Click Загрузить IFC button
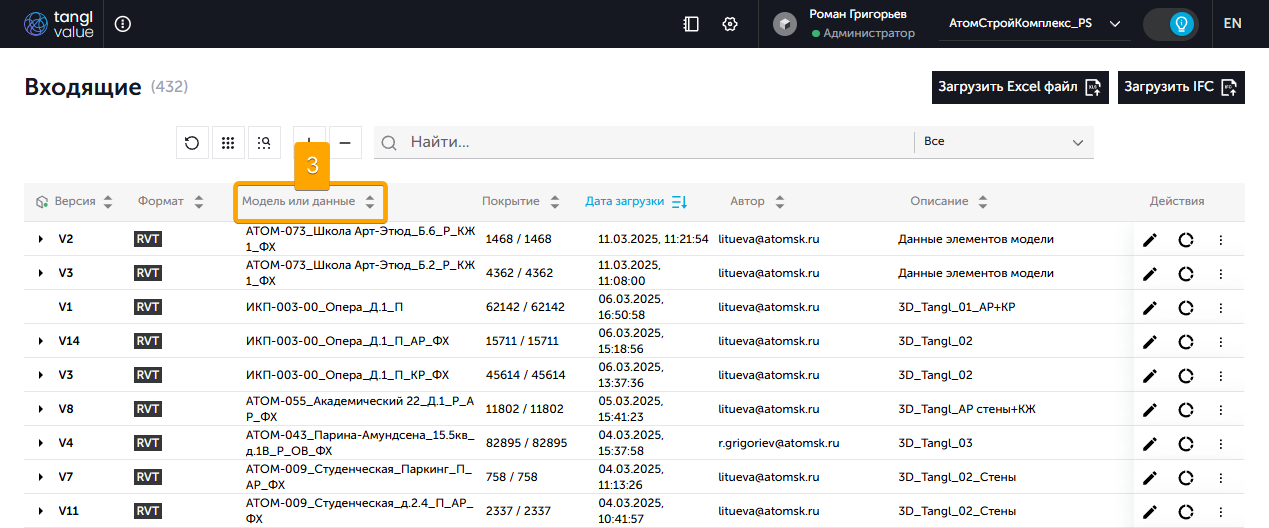1269x528 pixels. coord(1181,87)
